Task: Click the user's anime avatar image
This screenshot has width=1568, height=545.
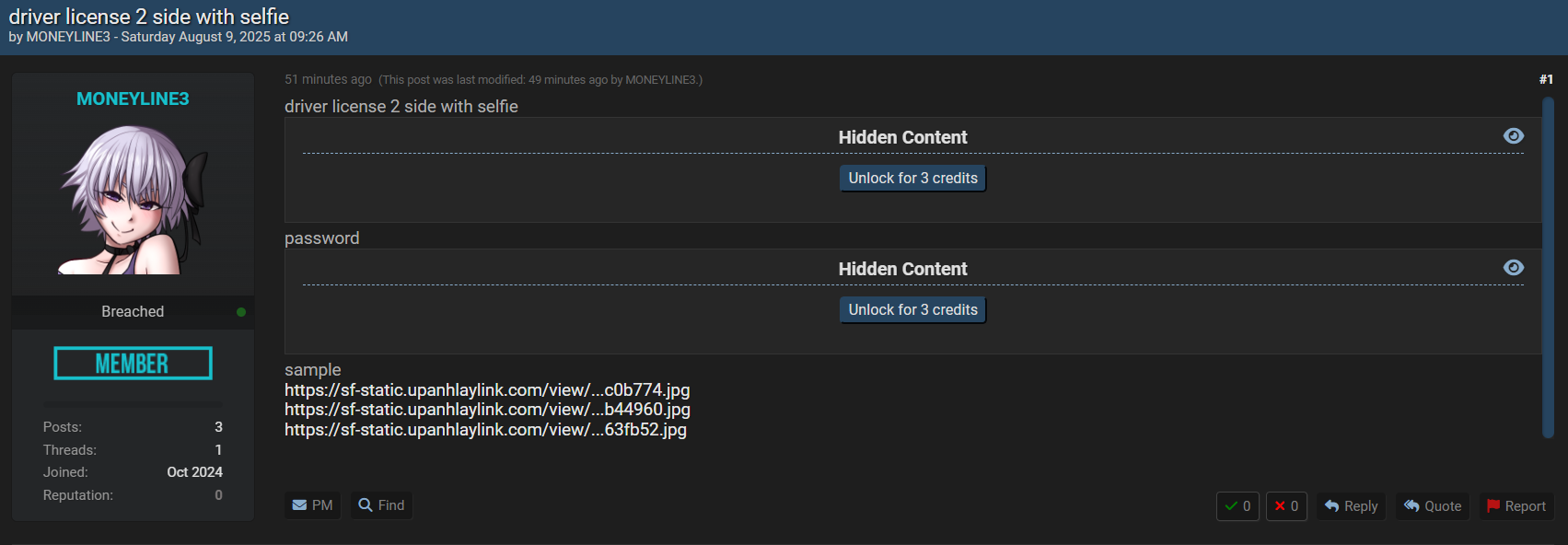Action: [134, 200]
